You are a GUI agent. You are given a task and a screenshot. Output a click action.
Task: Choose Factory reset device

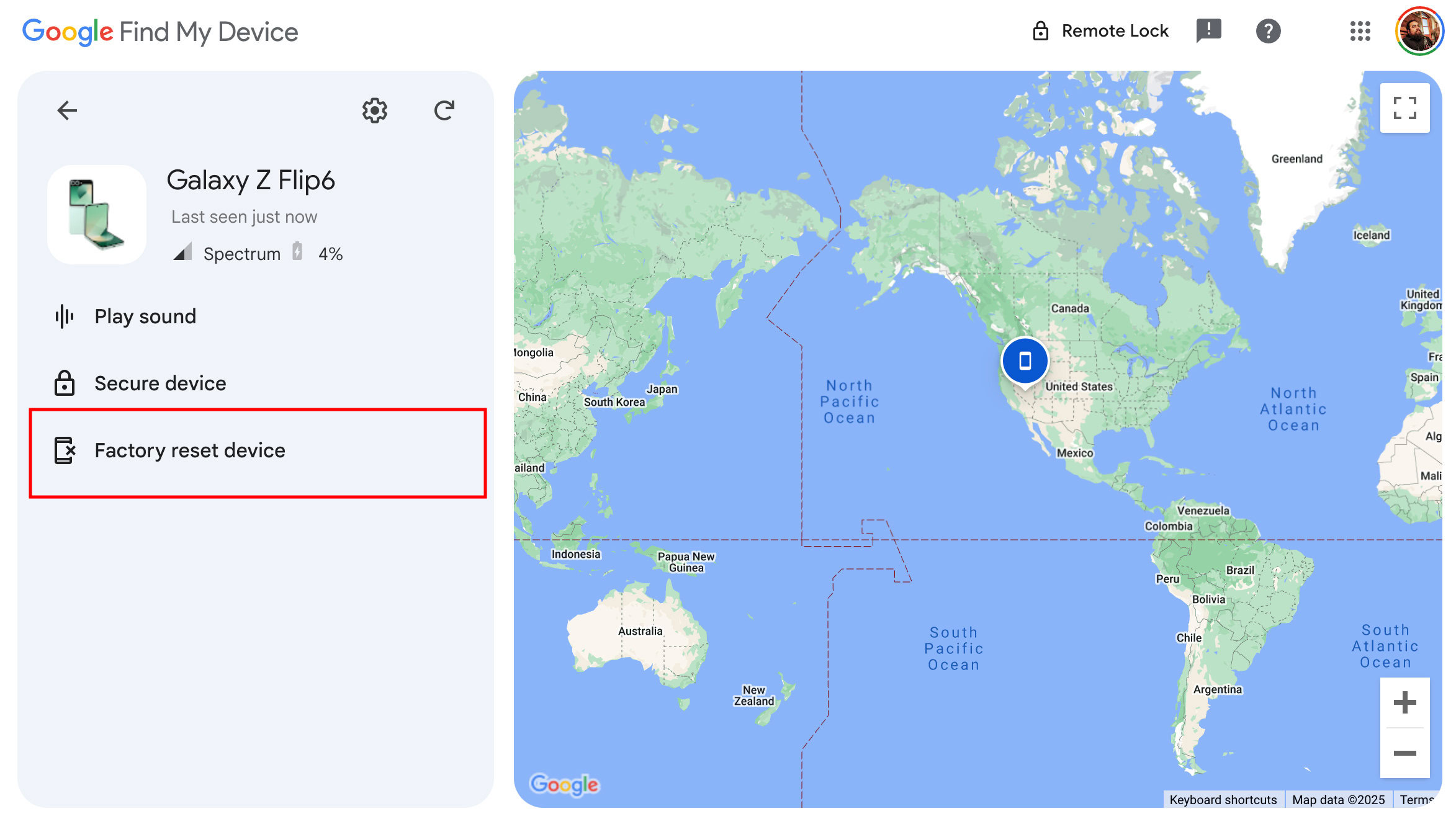[x=190, y=450]
